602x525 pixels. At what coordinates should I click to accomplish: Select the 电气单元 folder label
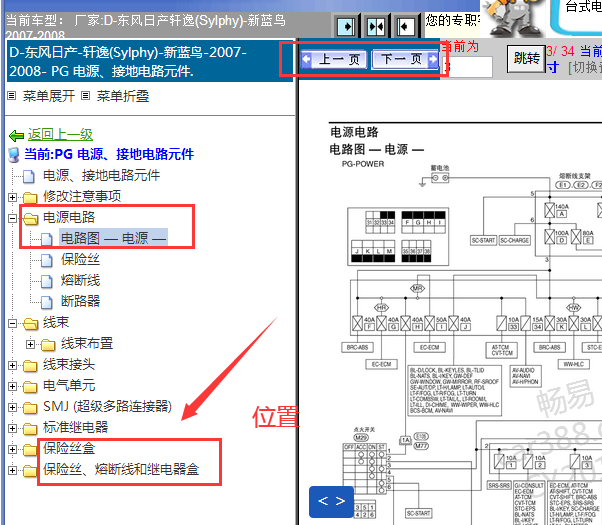click(69, 385)
